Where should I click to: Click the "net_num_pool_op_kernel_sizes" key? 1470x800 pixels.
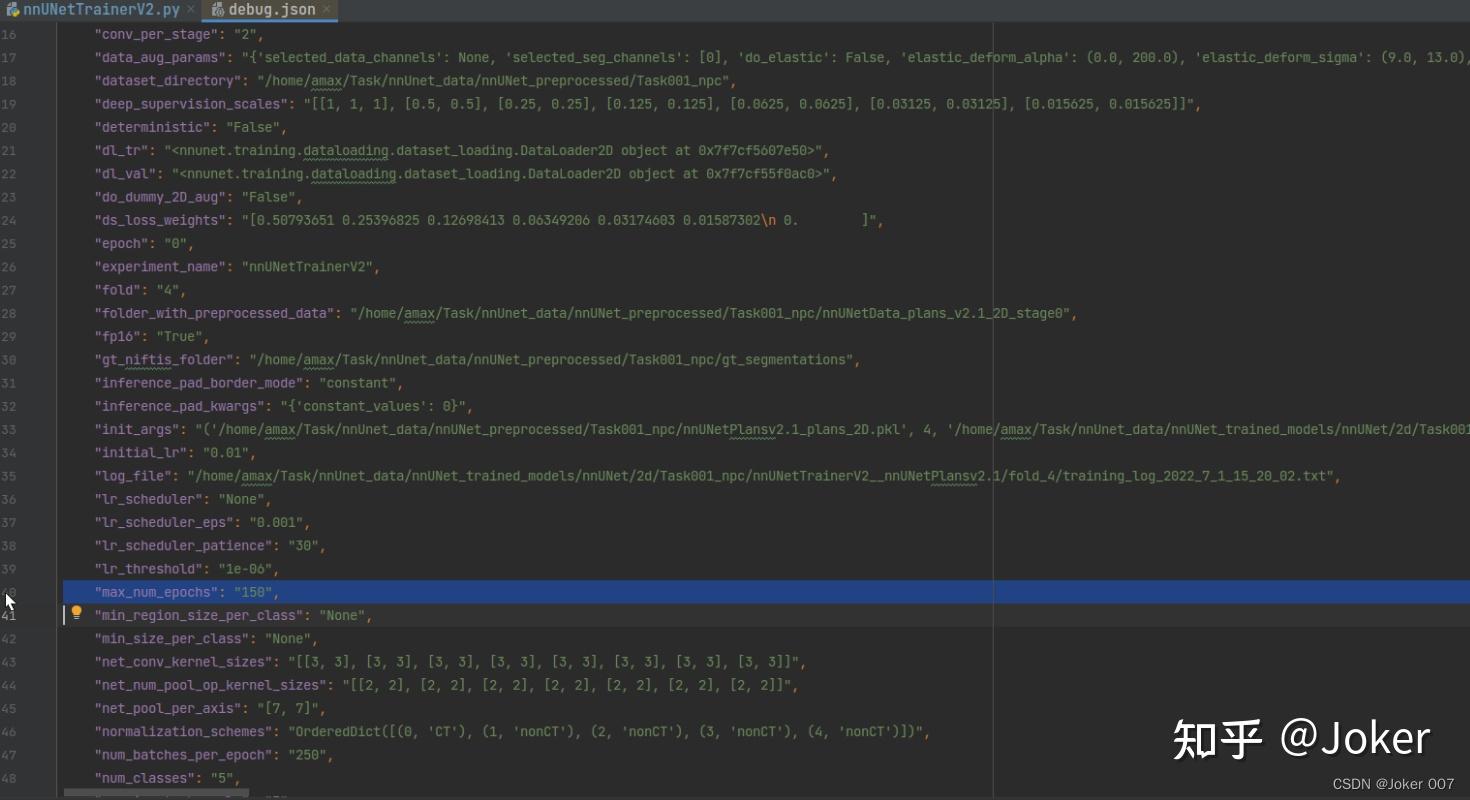[212, 685]
